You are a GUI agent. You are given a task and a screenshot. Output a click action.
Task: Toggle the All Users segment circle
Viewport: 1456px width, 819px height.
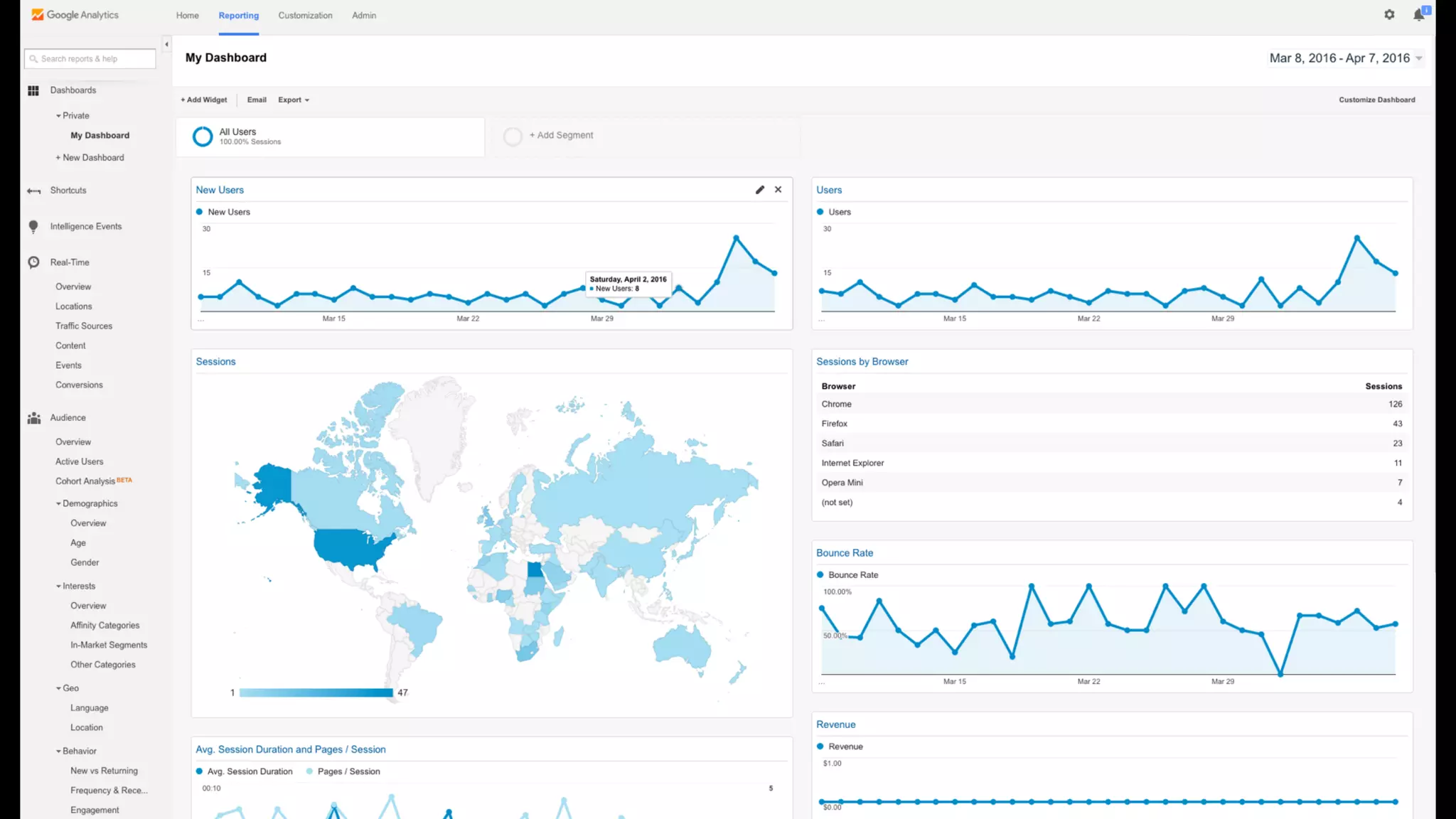pos(203,136)
